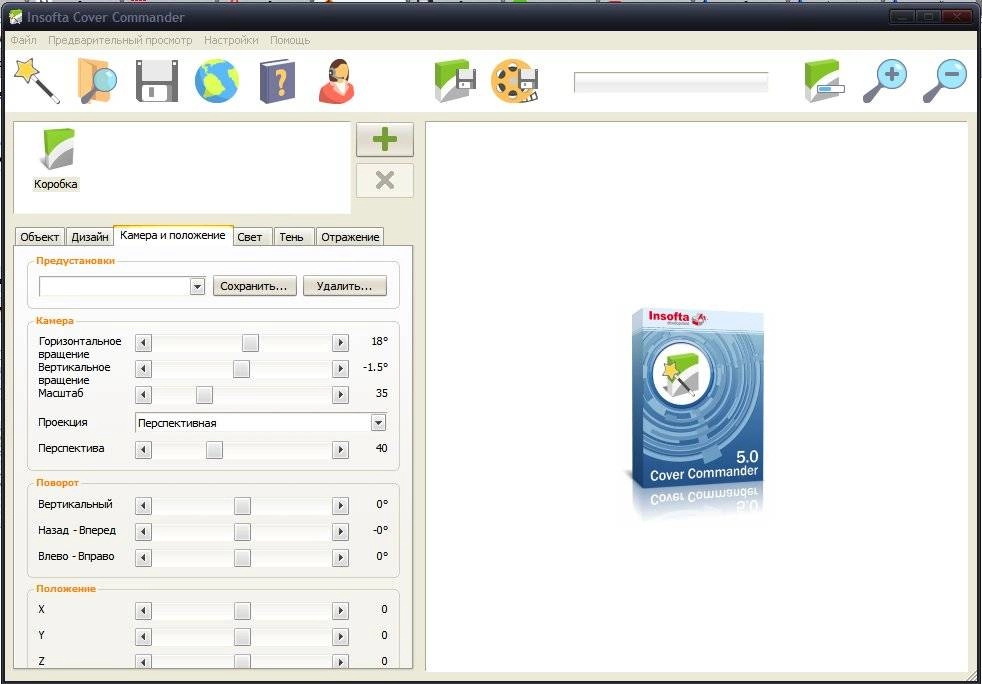Open the Помощь menu
This screenshot has width=982, height=684.
[290, 40]
